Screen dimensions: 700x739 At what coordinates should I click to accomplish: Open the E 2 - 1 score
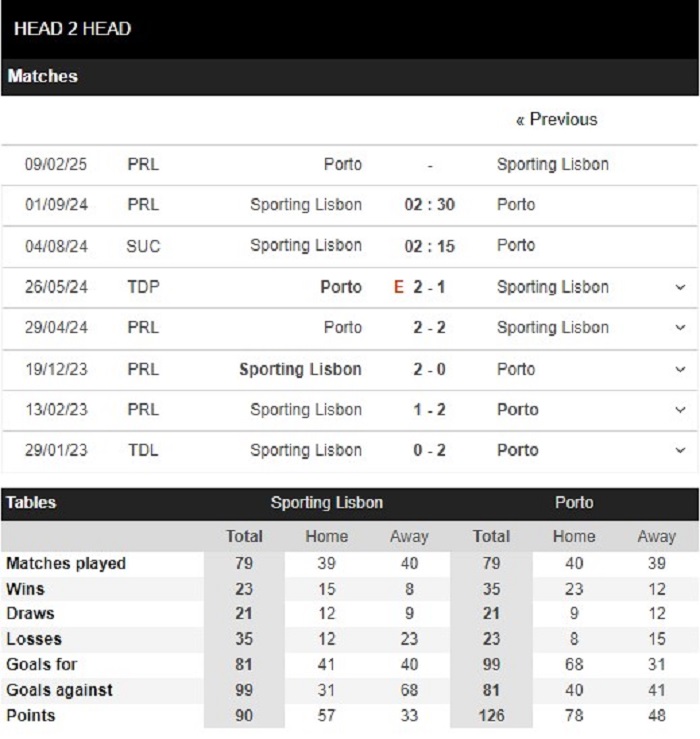(x=420, y=287)
